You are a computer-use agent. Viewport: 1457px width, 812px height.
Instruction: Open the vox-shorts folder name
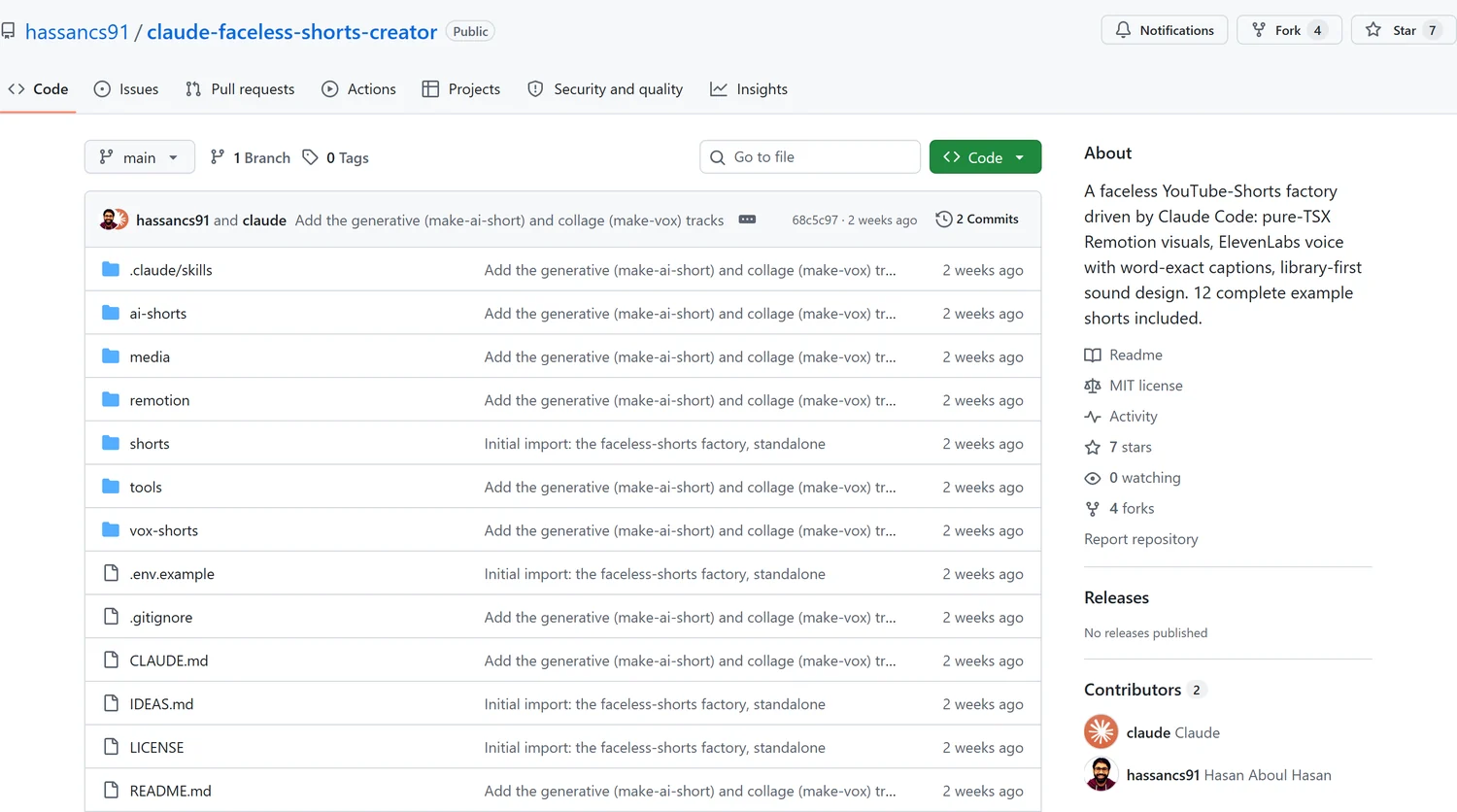click(164, 530)
